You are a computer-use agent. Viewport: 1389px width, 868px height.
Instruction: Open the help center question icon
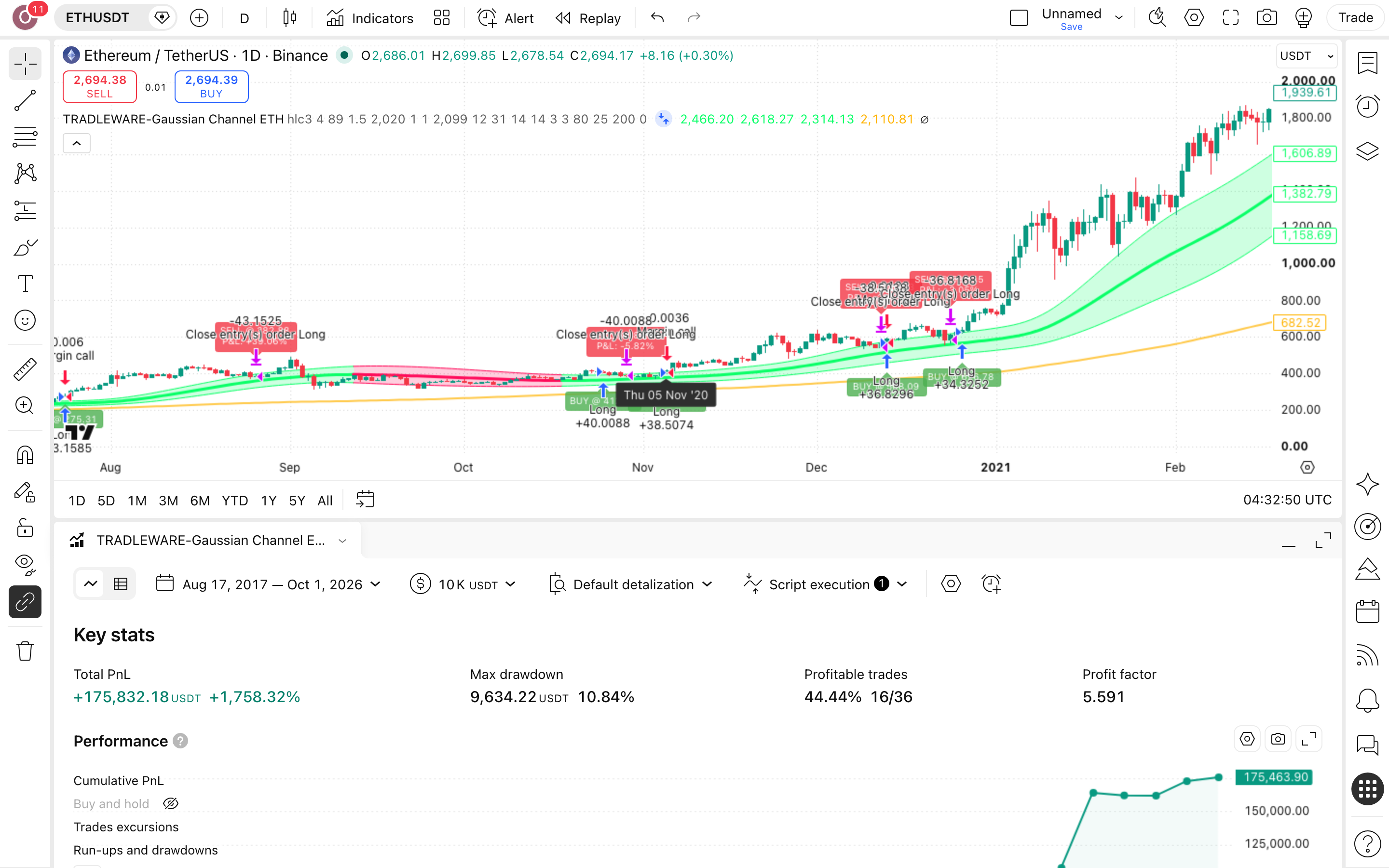[1368, 843]
